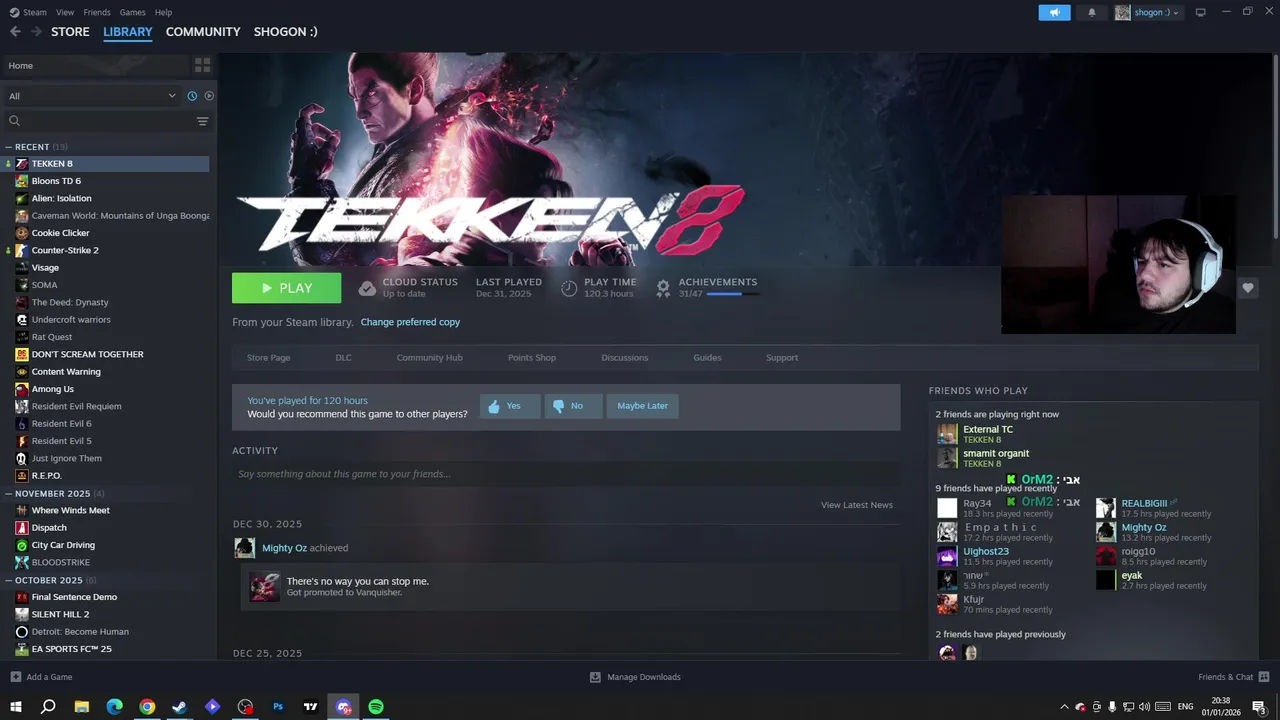Viewport: 1280px width, 720px height.
Task: Open Windows Start menu
Action: point(15,707)
